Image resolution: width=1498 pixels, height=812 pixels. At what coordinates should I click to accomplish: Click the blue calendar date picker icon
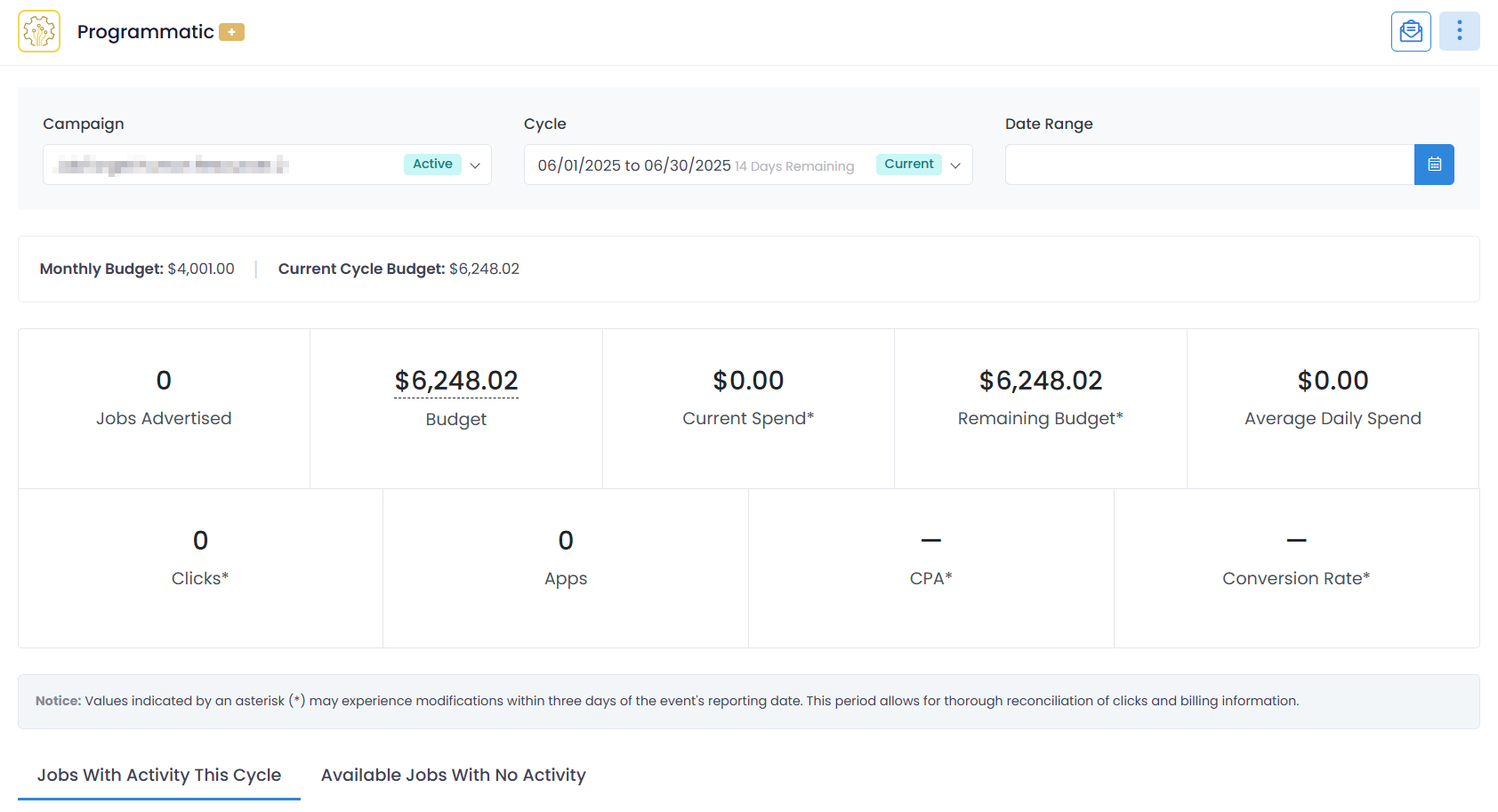pyautogui.click(x=1434, y=165)
